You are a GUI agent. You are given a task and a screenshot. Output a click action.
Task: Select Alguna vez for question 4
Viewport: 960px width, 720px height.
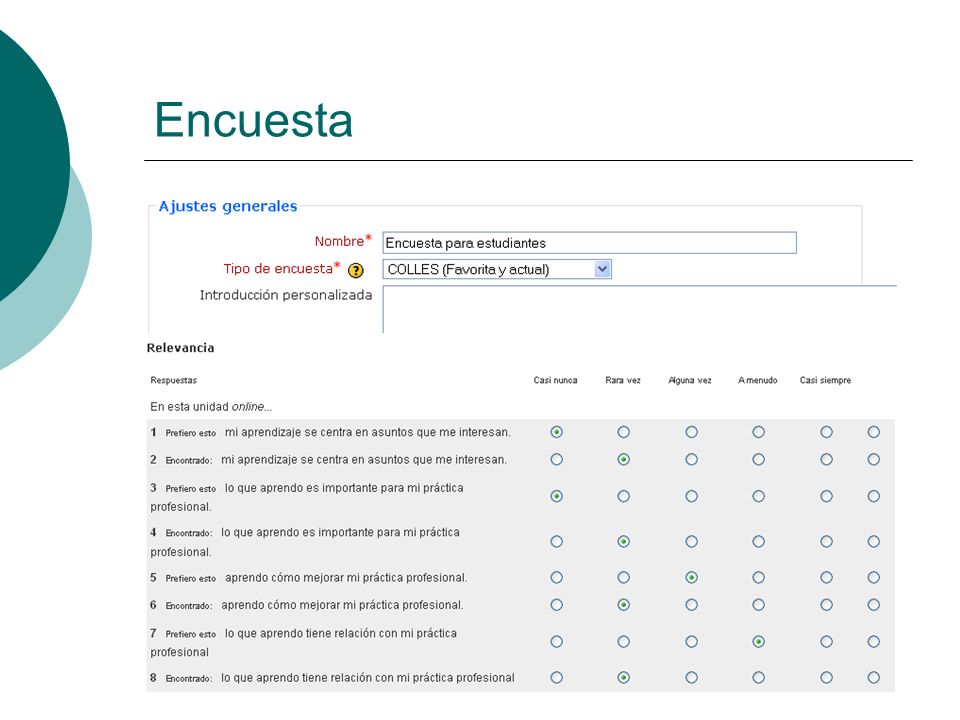click(x=691, y=541)
